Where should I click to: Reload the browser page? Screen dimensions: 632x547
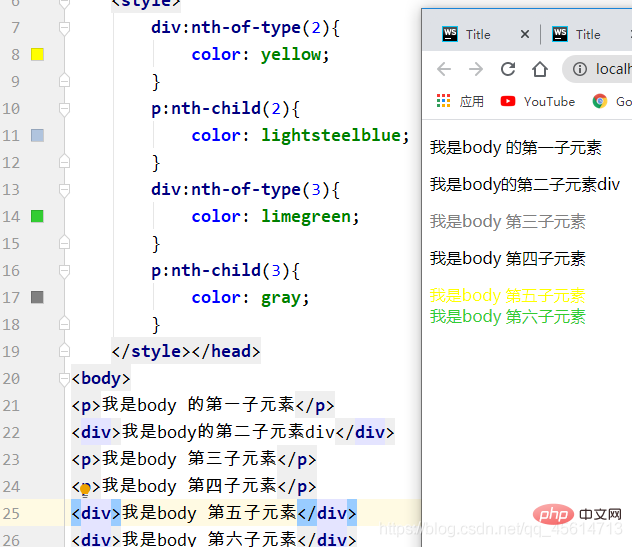[508, 69]
